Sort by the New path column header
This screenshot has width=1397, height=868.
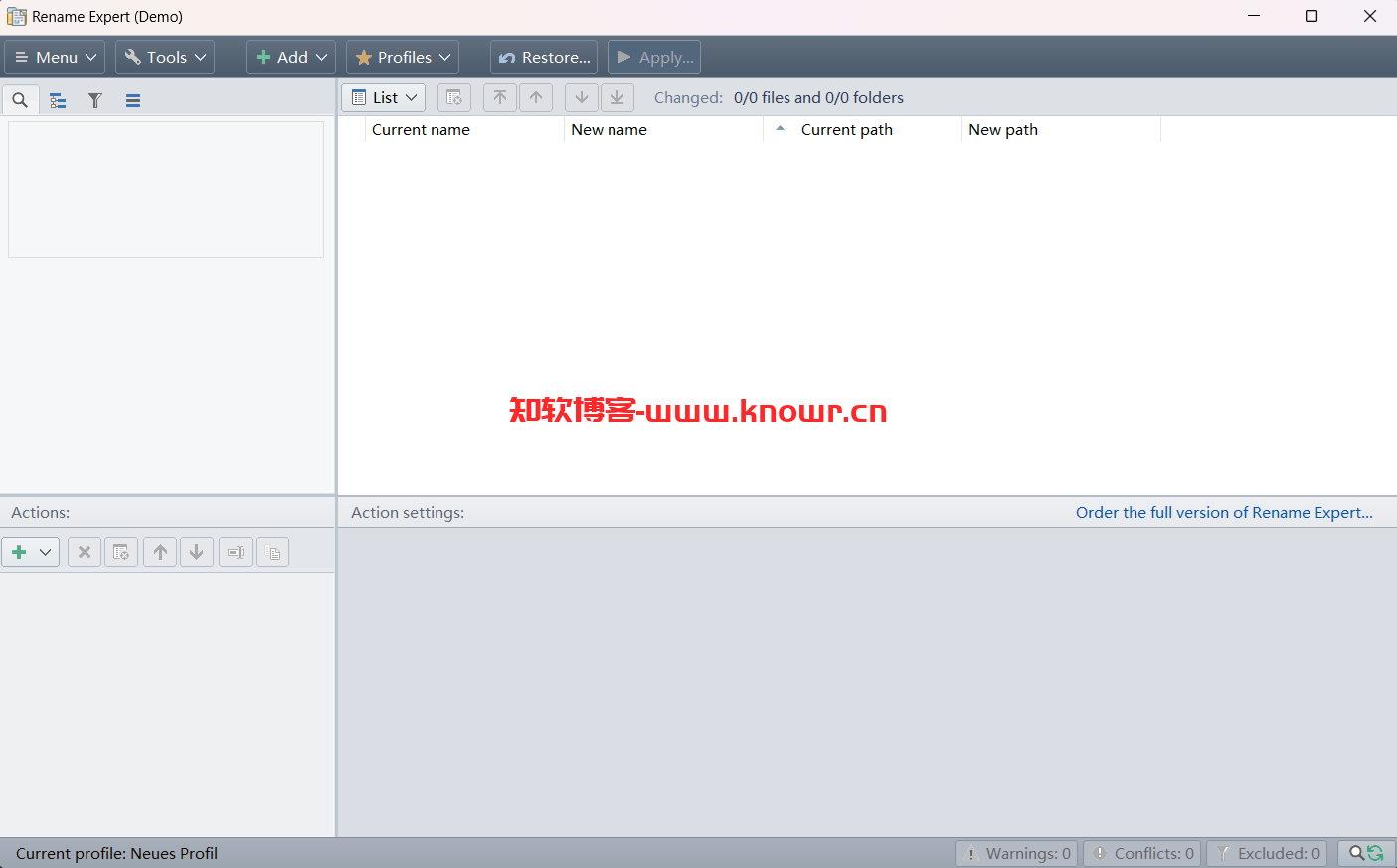click(1061, 130)
